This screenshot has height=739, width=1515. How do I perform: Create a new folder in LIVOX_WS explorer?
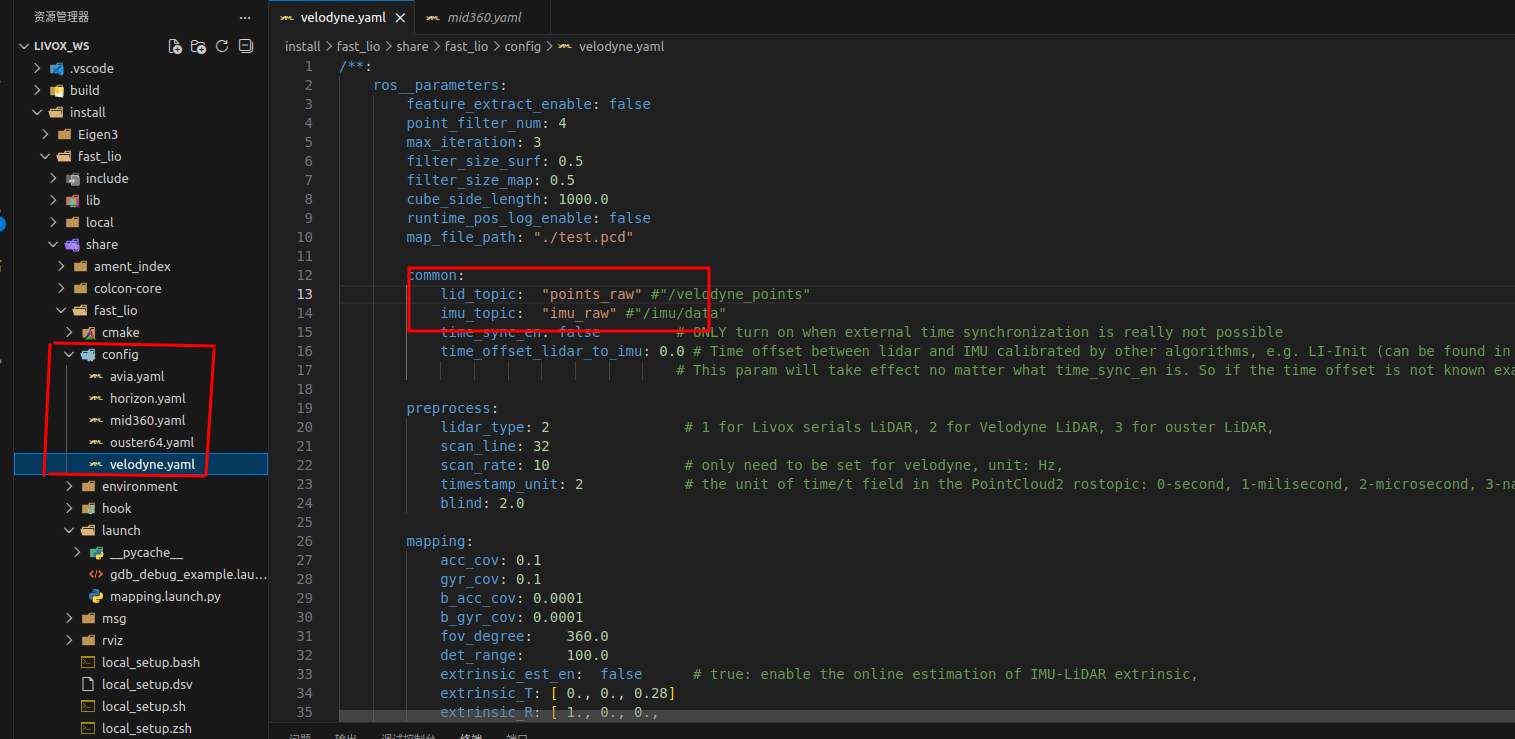[x=198, y=46]
